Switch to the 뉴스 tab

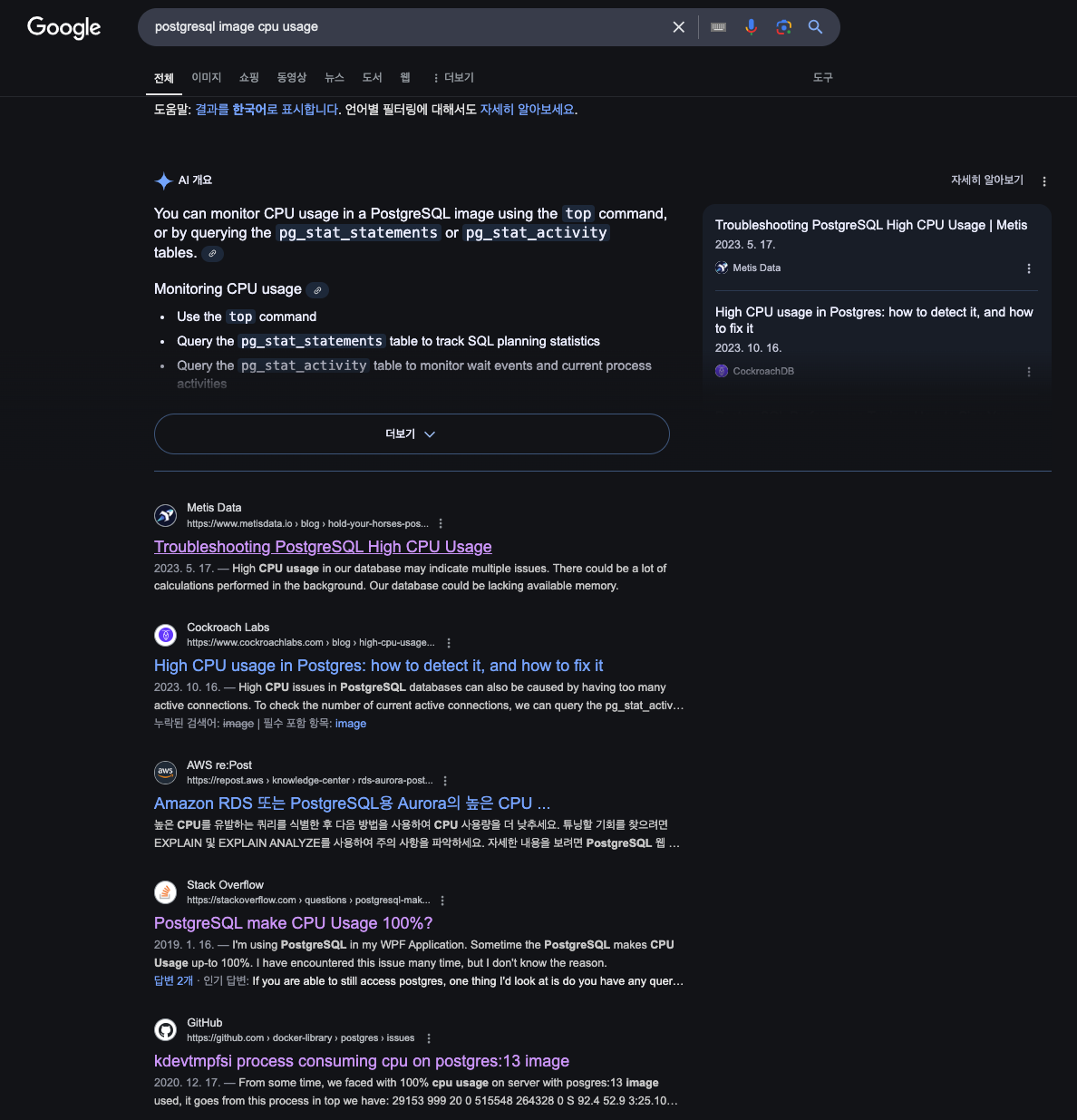pyautogui.click(x=335, y=78)
